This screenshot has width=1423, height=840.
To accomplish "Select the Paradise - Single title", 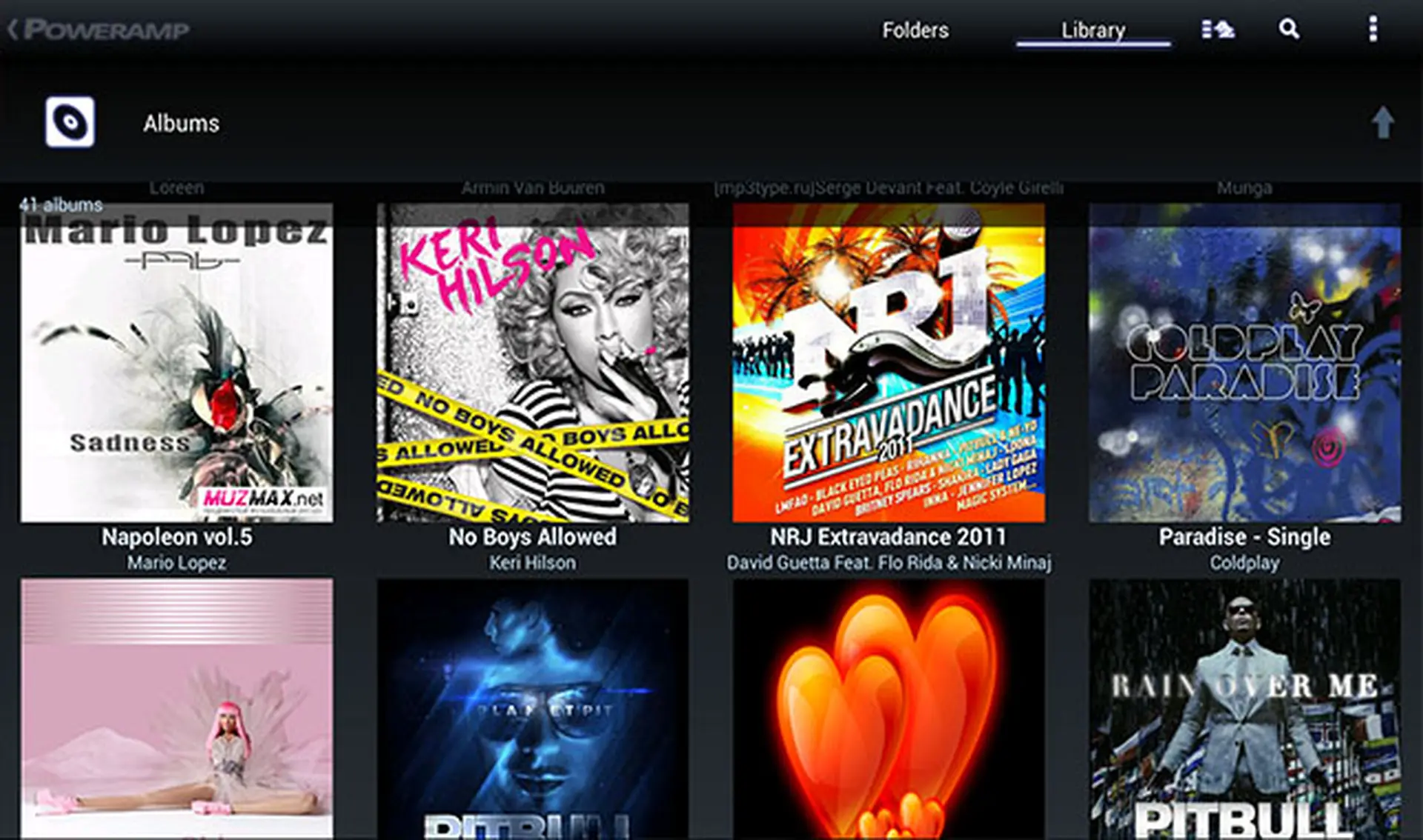I will [x=1244, y=536].
